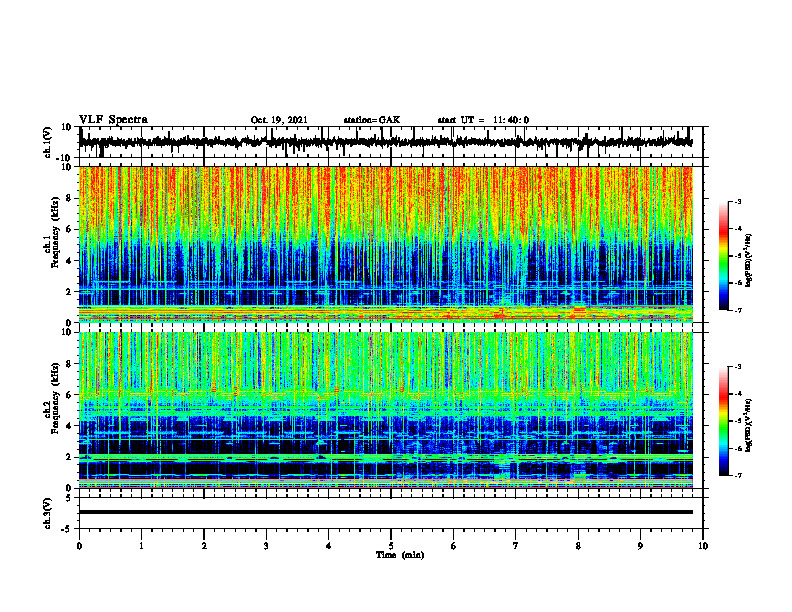Click the flat ch.3 voltage line
This screenshot has width=792, height=612.
coord(385,512)
